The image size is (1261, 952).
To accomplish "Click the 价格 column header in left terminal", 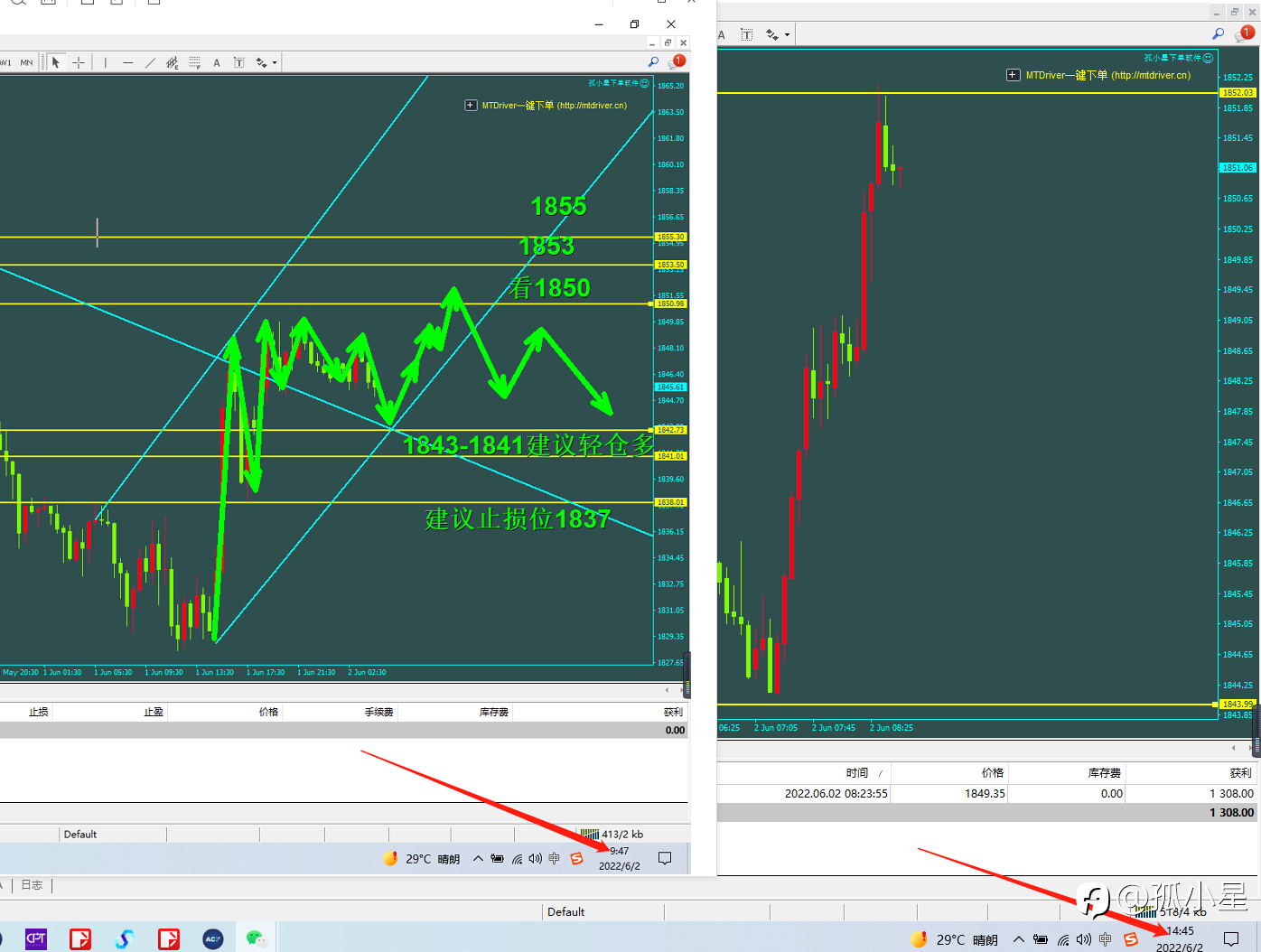I will [268, 712].
